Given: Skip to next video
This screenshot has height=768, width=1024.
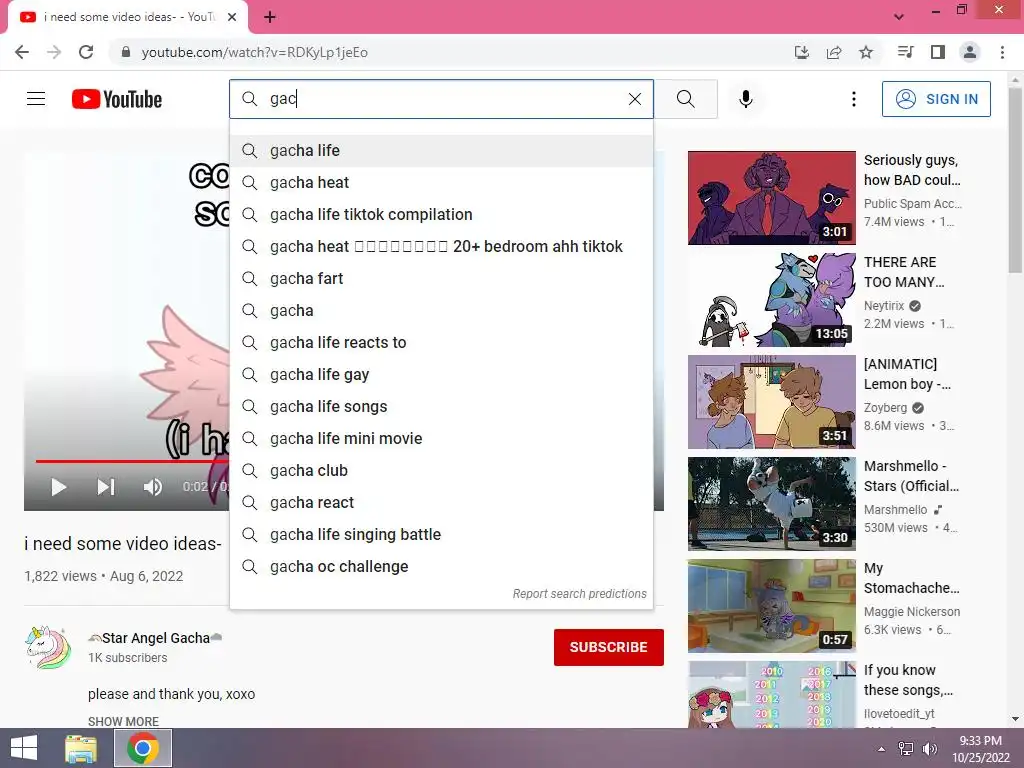Looking at the screenshot, I should click(x=106, y=487).
